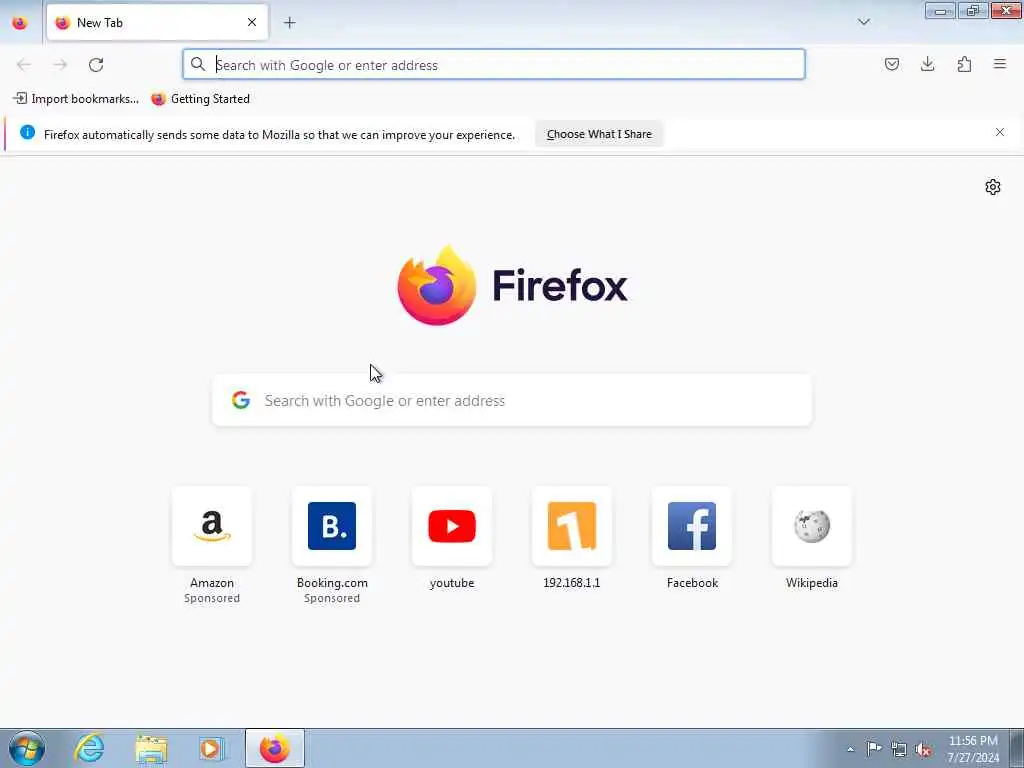Open the Windows Start menu orb
1024x768 pixels.
pyautogui.click(x=27, y=748)
